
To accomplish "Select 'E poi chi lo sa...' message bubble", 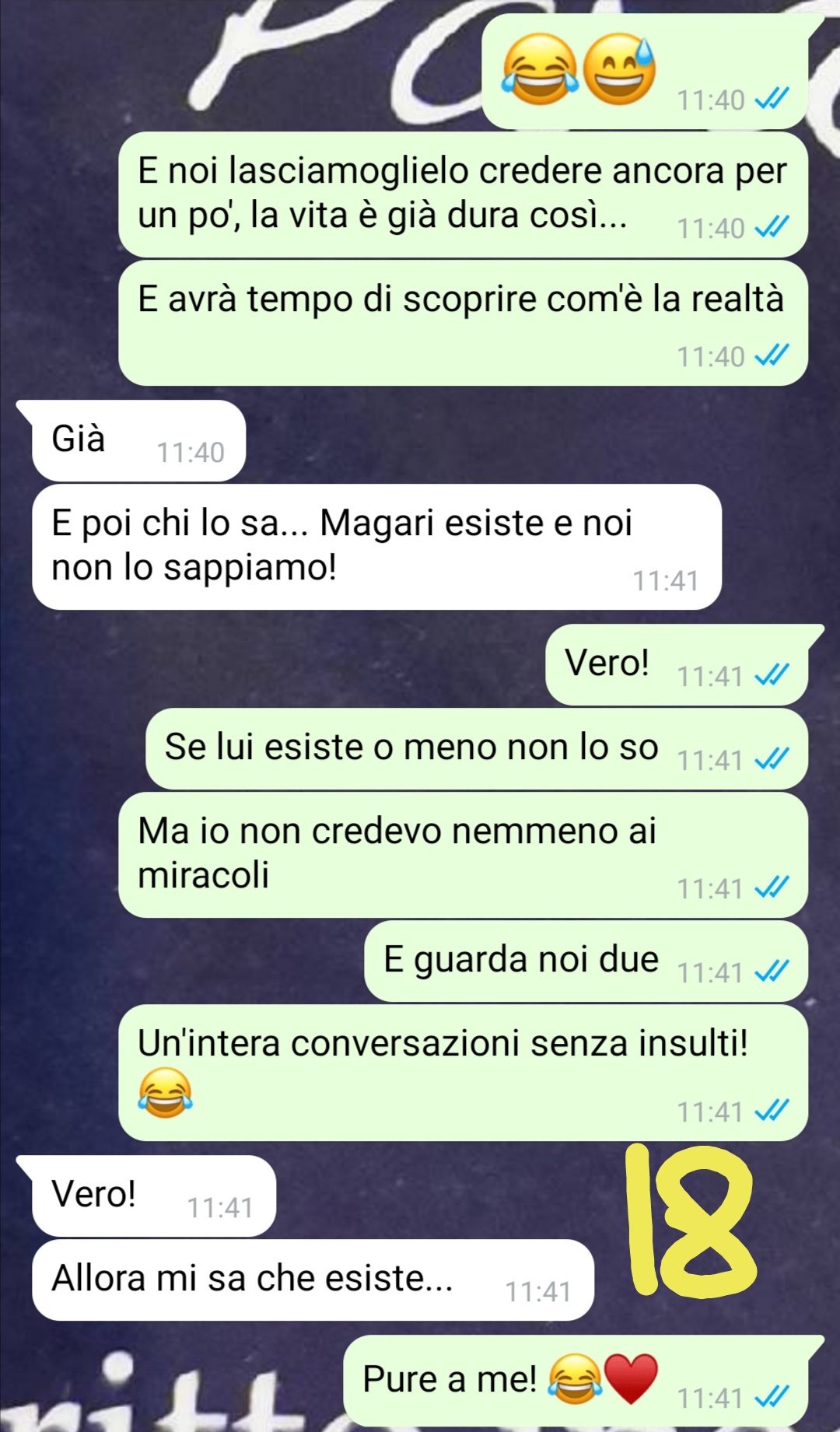I will coord(376,547).
